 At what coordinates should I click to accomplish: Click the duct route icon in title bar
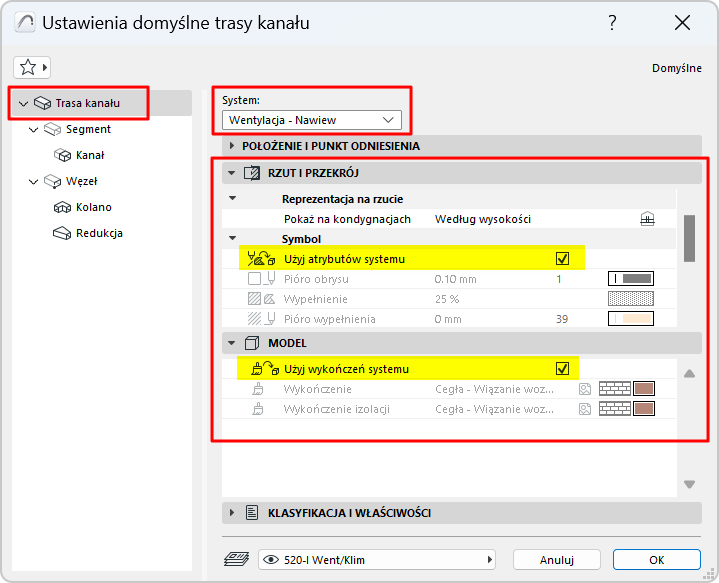click(x=25, y=22)
